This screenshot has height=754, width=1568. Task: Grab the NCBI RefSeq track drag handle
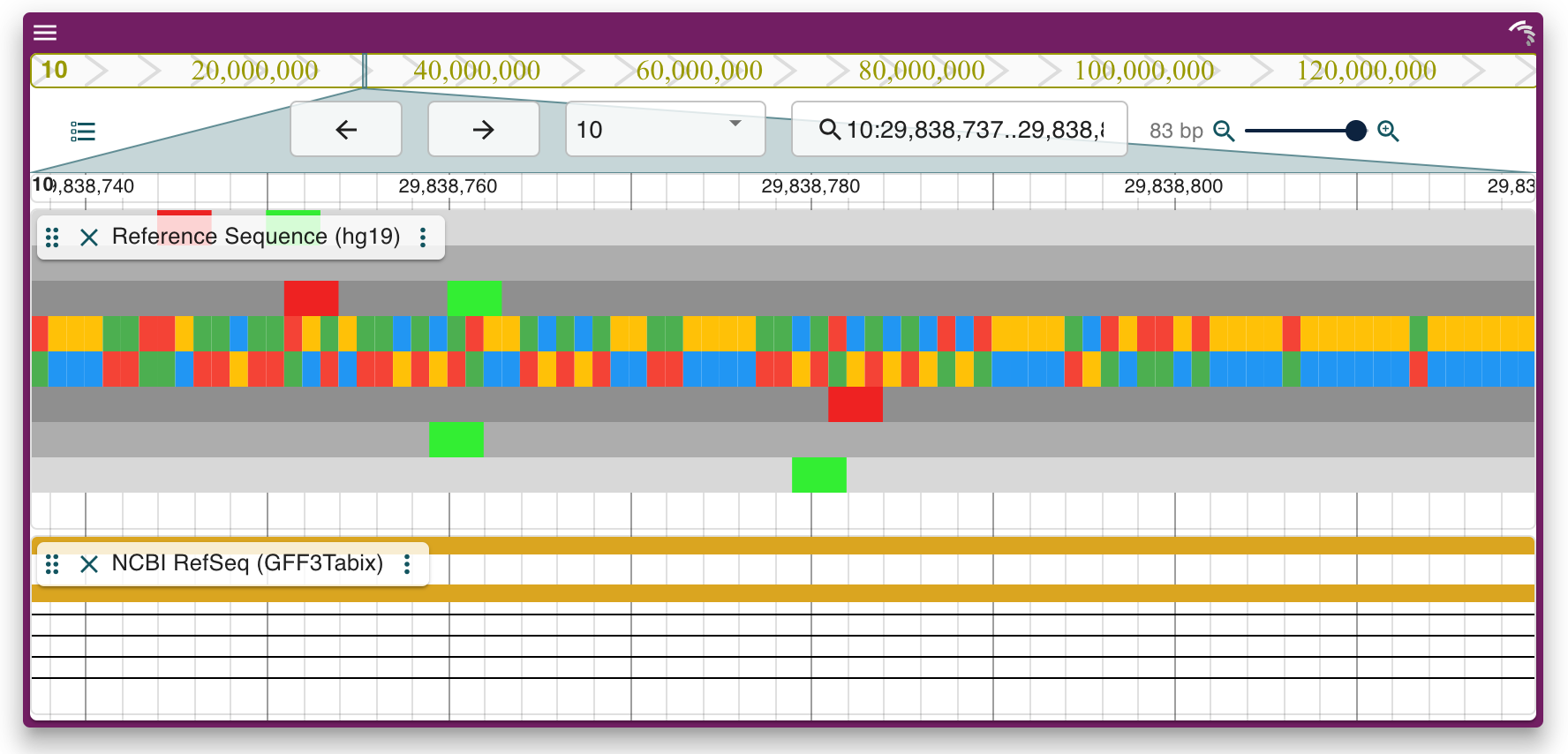tap(52, 564)
